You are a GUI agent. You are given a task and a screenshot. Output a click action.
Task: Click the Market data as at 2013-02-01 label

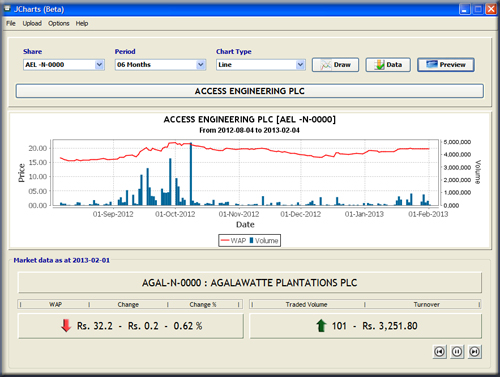pos(61,260)
